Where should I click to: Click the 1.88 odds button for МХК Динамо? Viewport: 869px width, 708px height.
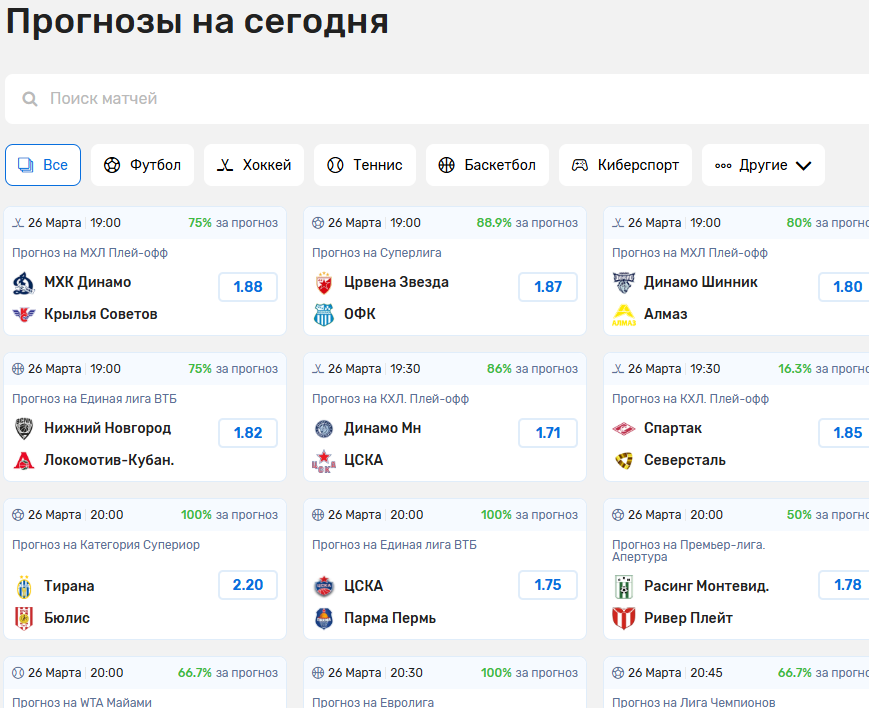point(247,287)
